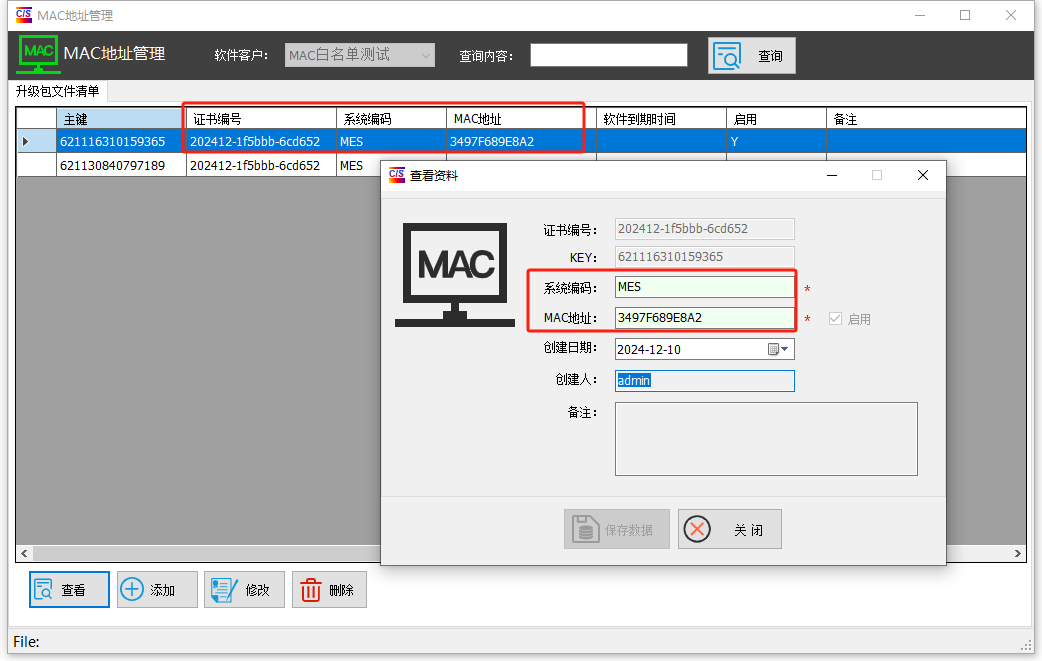Click the red trash icon on 删除 button
This screenshot has width=1042, height=661.
tap(310, 590)
